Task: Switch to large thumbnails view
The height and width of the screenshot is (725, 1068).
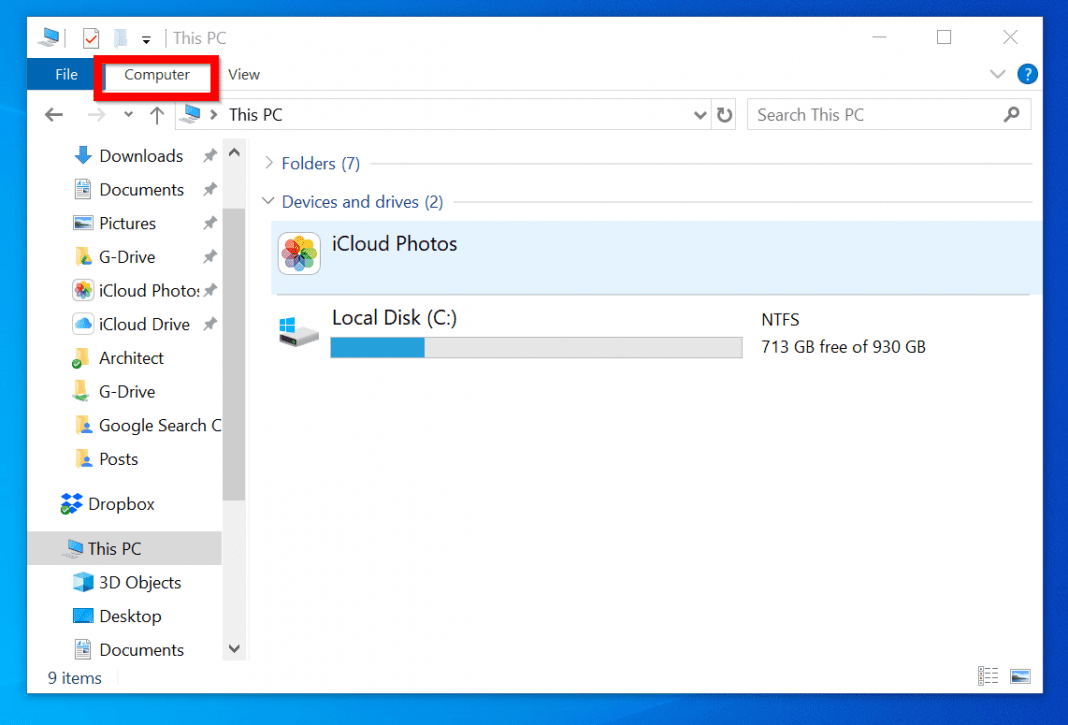Action: pyautogui.click(x=1020, y=676)
